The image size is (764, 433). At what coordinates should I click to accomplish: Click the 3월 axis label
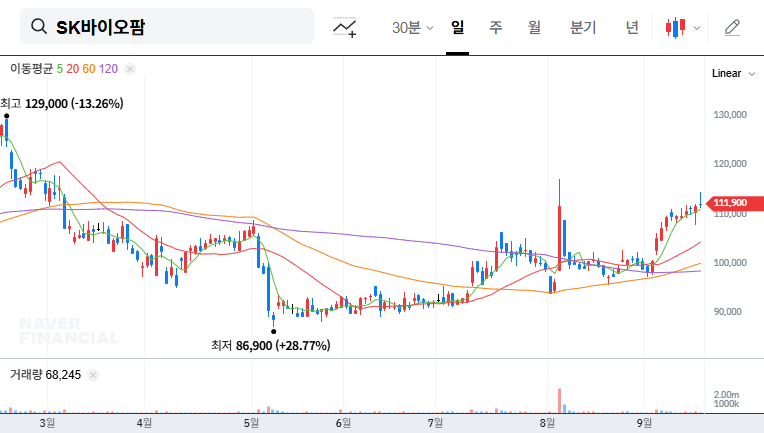47,423
